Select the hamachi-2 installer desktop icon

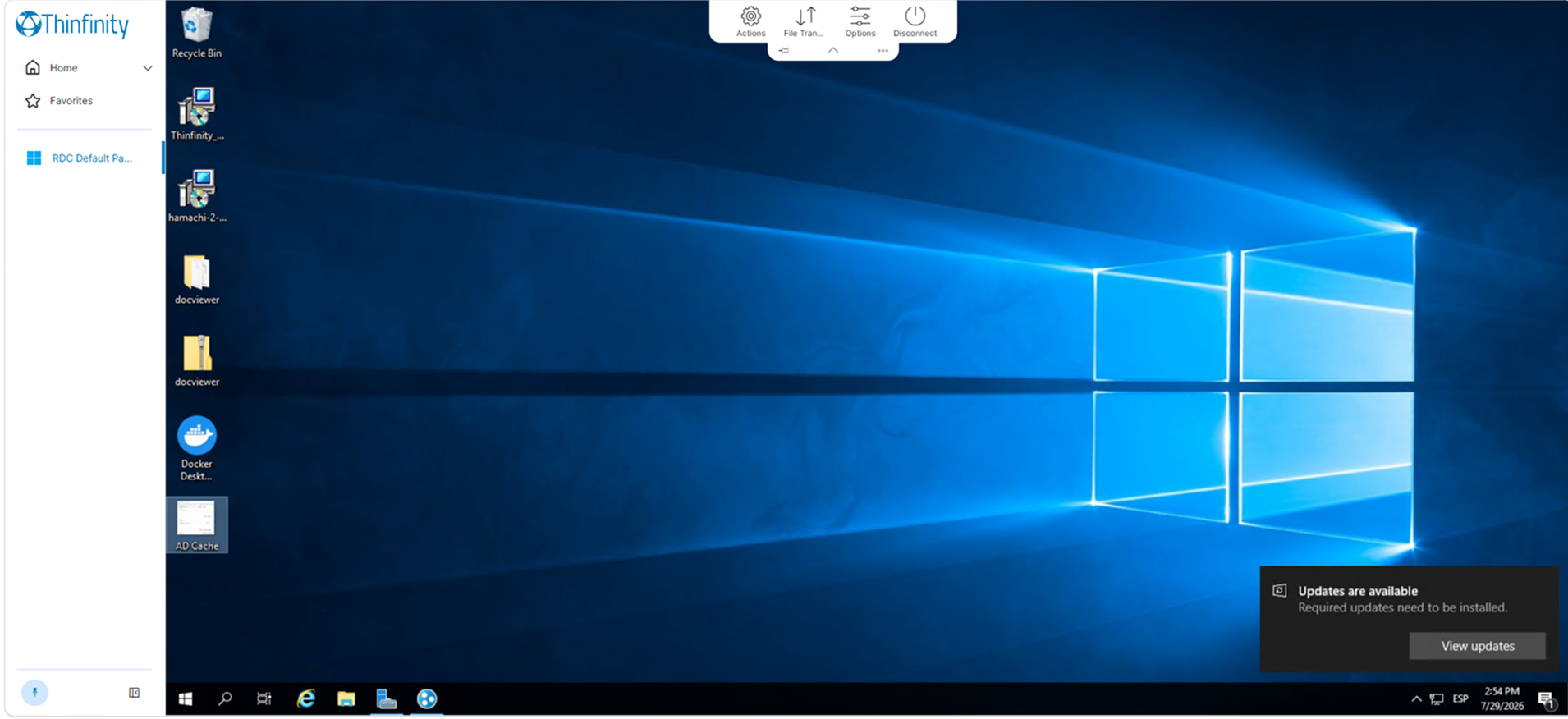(x=197, y=196)
